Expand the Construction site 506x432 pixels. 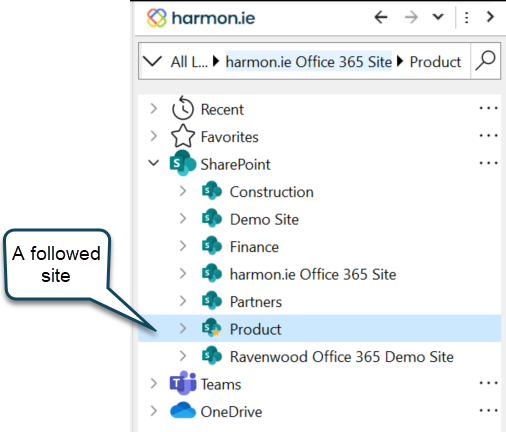click(183, 191)
